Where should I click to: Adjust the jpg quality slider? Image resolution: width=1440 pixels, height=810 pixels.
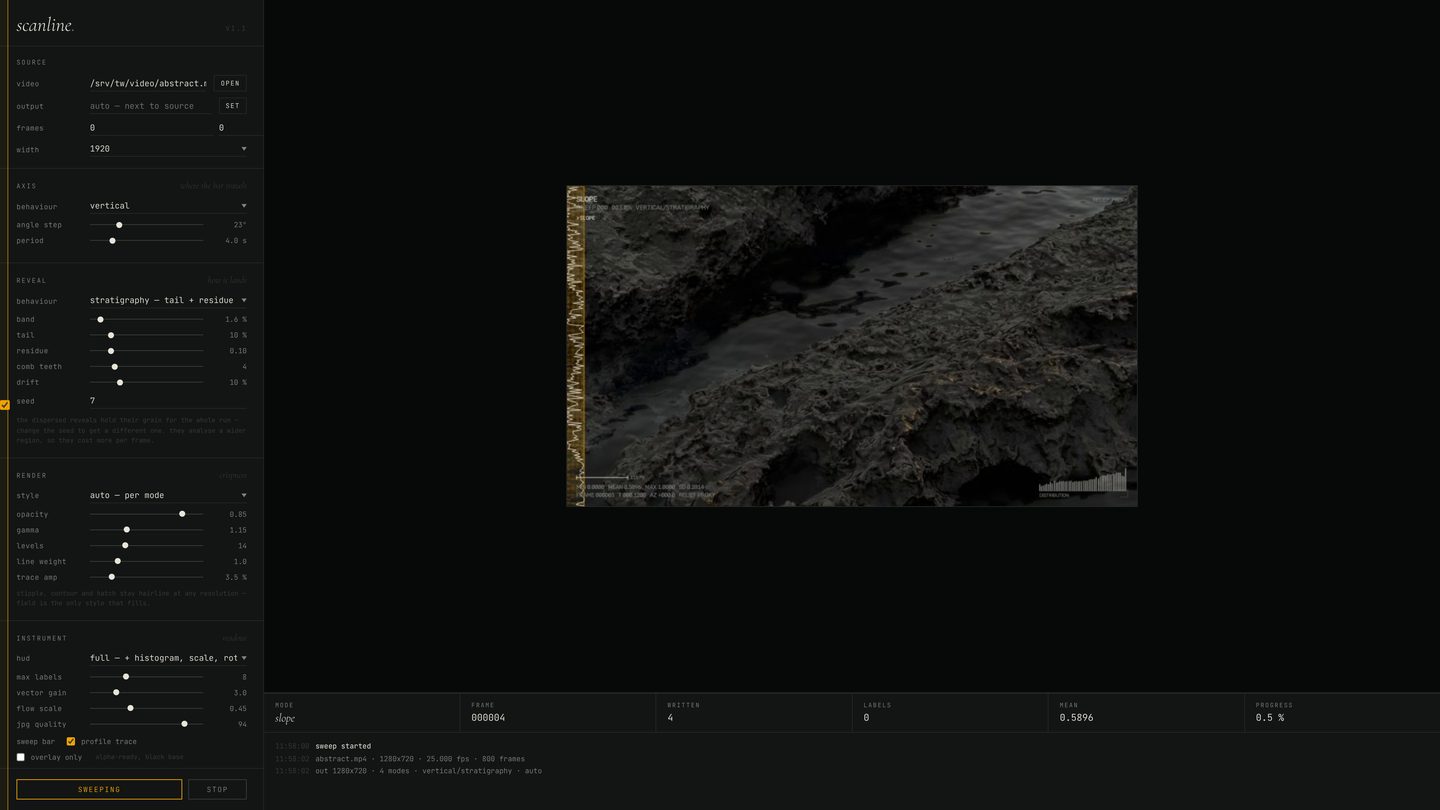[146, 724]
